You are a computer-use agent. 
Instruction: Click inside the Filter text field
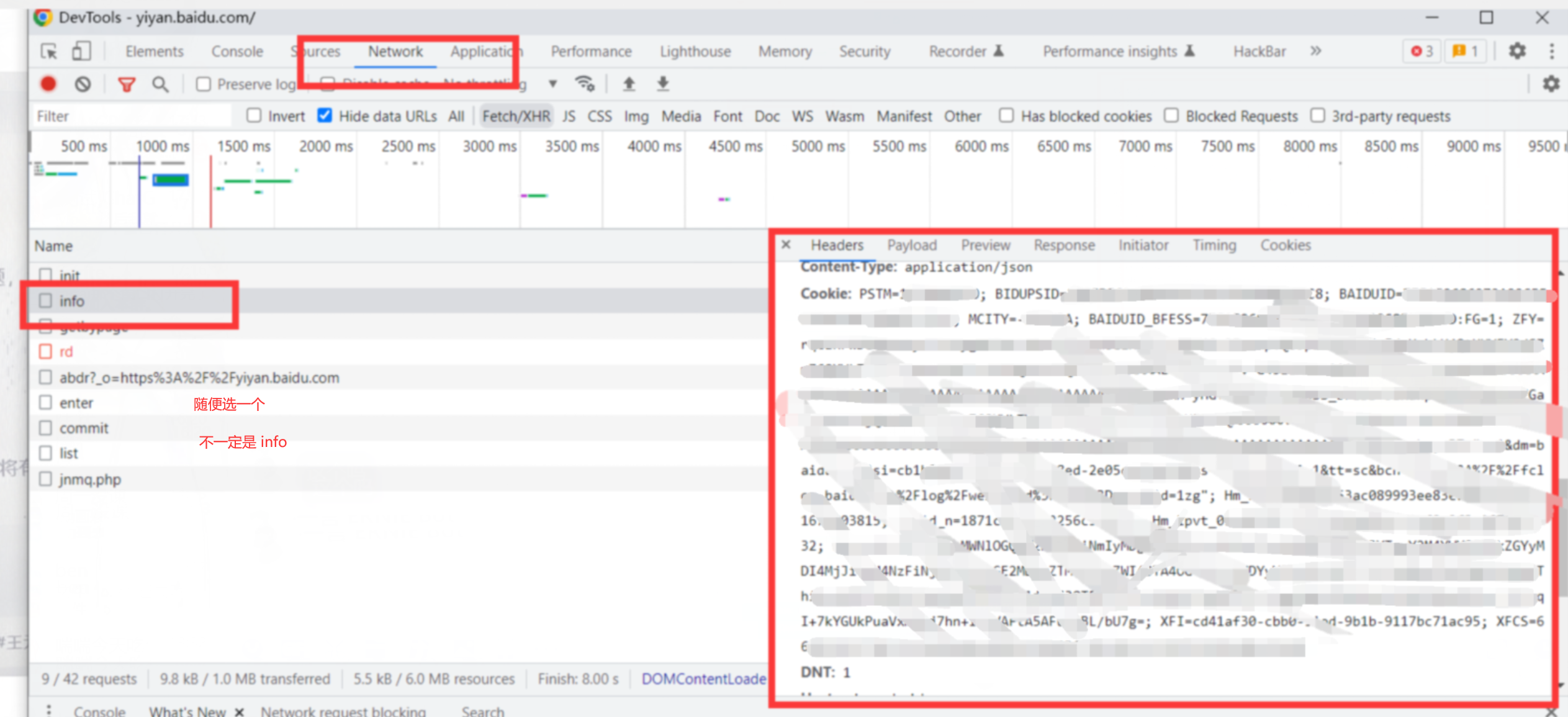[x=130, y=116]
